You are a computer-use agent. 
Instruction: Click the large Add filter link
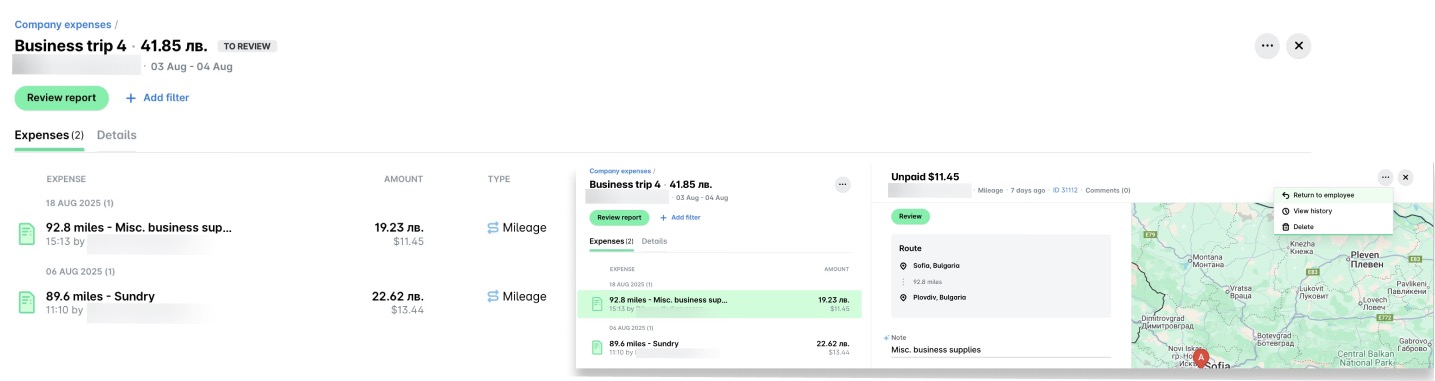pos(166,98)
